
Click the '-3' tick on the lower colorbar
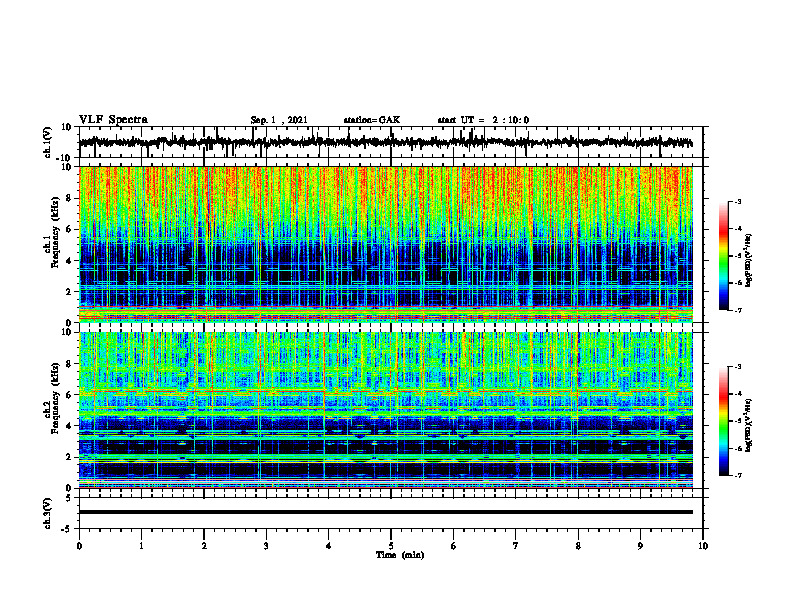(737, 367)
